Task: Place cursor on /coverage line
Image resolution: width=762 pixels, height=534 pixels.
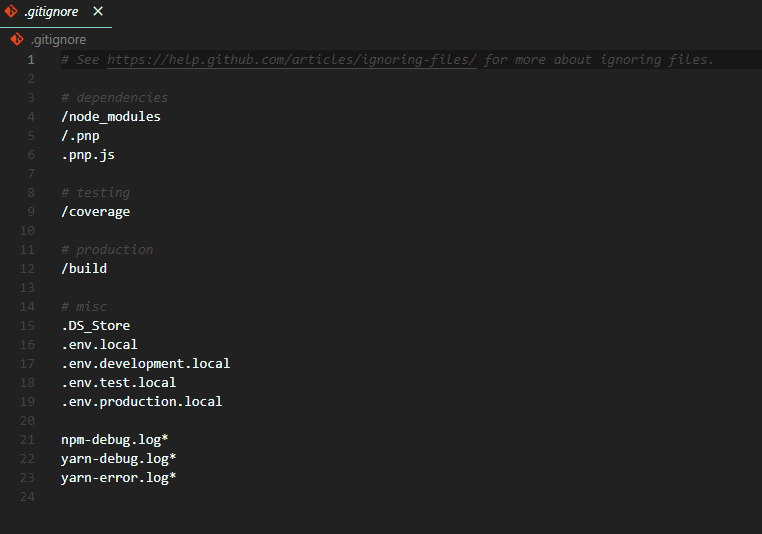Action: click(x=96, y=212)
